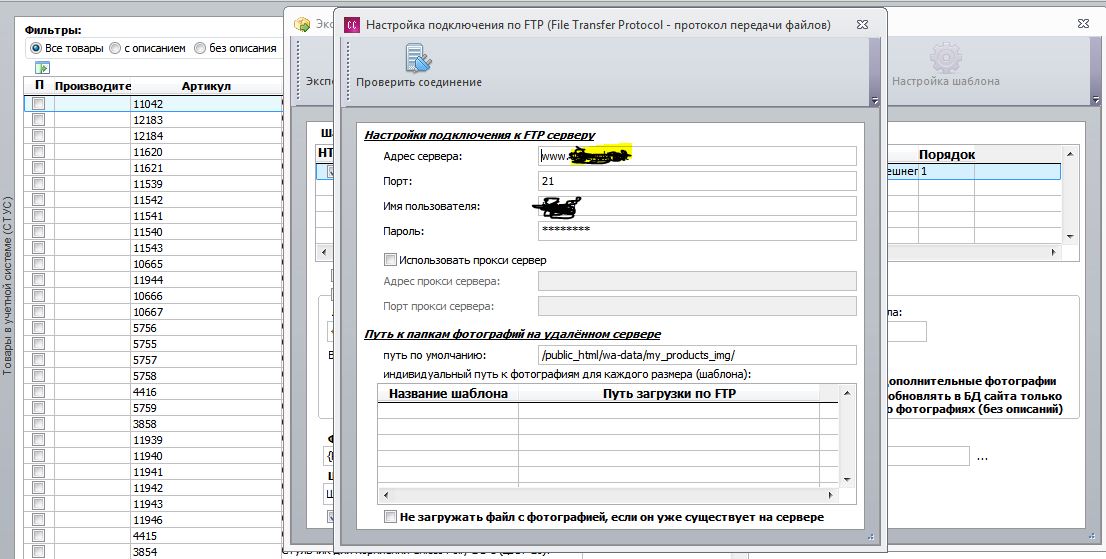
Task: Click the FTP paths table scroll up arrow
Action: [847, 393]
